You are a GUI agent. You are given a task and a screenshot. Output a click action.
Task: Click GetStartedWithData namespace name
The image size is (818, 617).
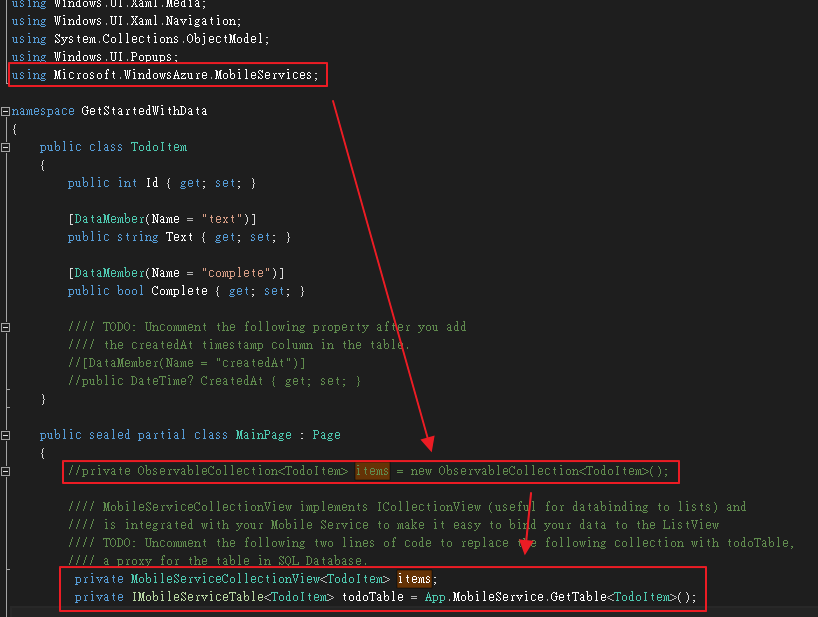[145, 111]
